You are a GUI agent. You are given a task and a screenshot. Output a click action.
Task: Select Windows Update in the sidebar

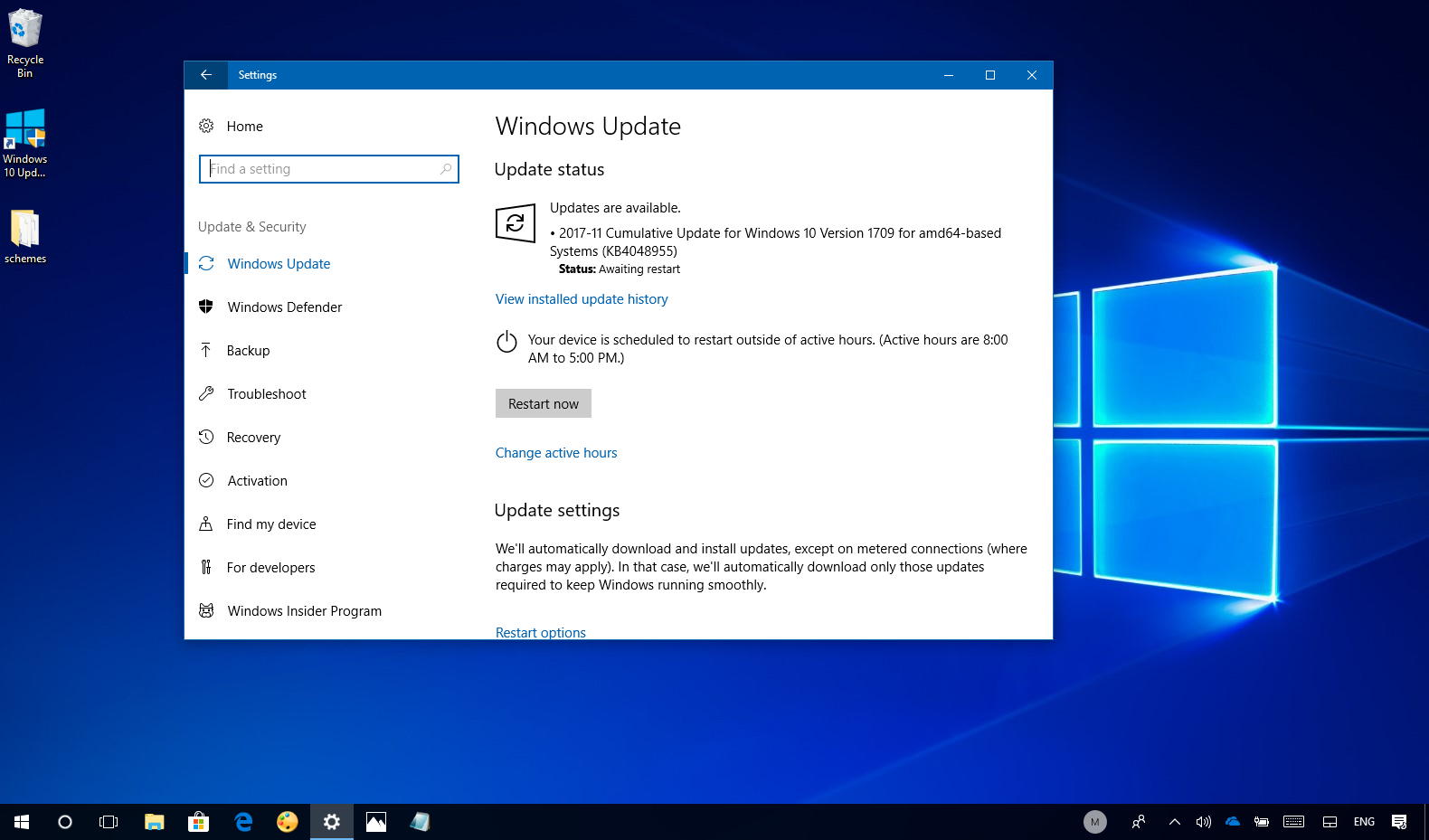pos(279,264)
